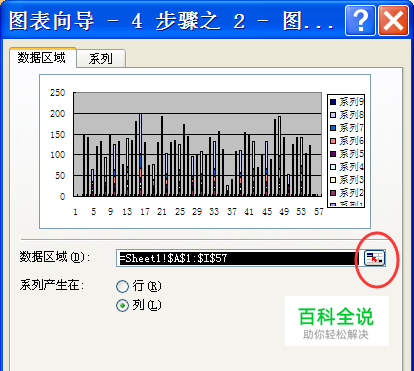Click the 57 category axis label
The width and height of the screenshot is (414, 371).
coord(319,212)
